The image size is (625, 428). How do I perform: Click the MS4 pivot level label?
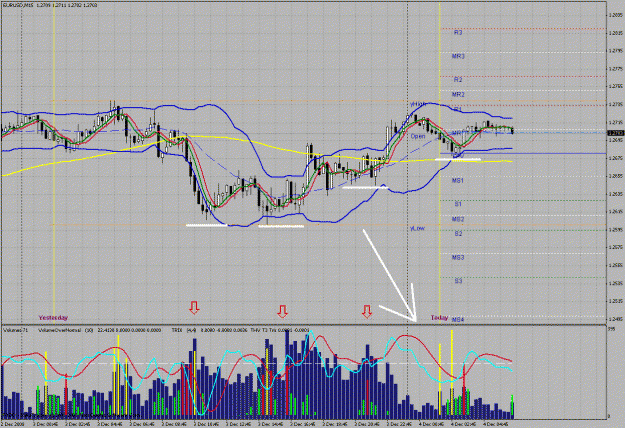click(x=458, y=320)
